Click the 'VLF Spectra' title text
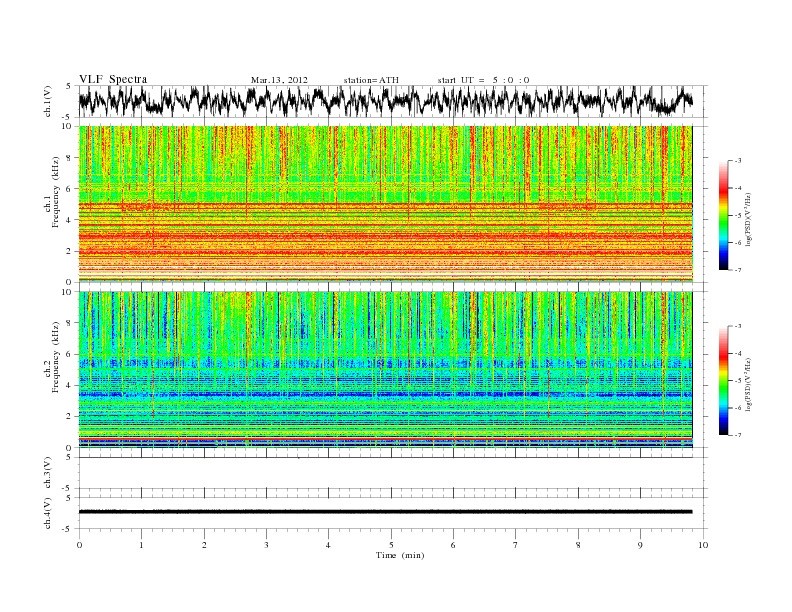 click(x=113, y=79)
